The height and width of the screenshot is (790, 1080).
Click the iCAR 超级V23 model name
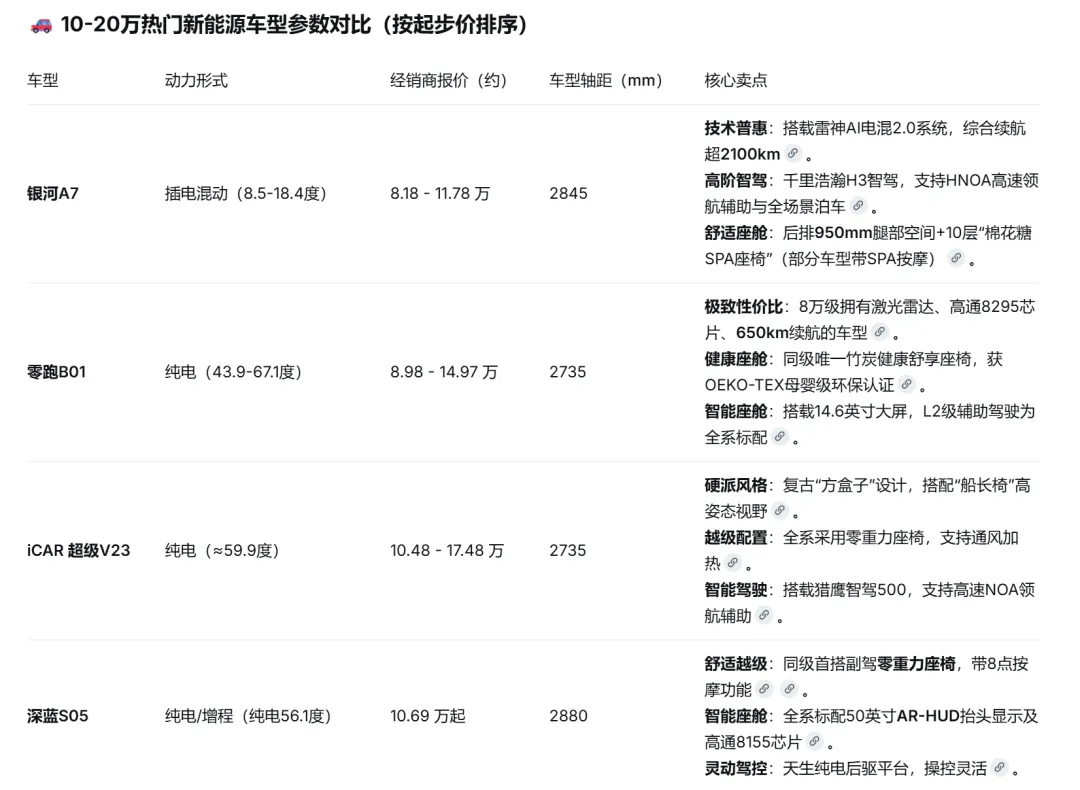[x=79, y=550]
